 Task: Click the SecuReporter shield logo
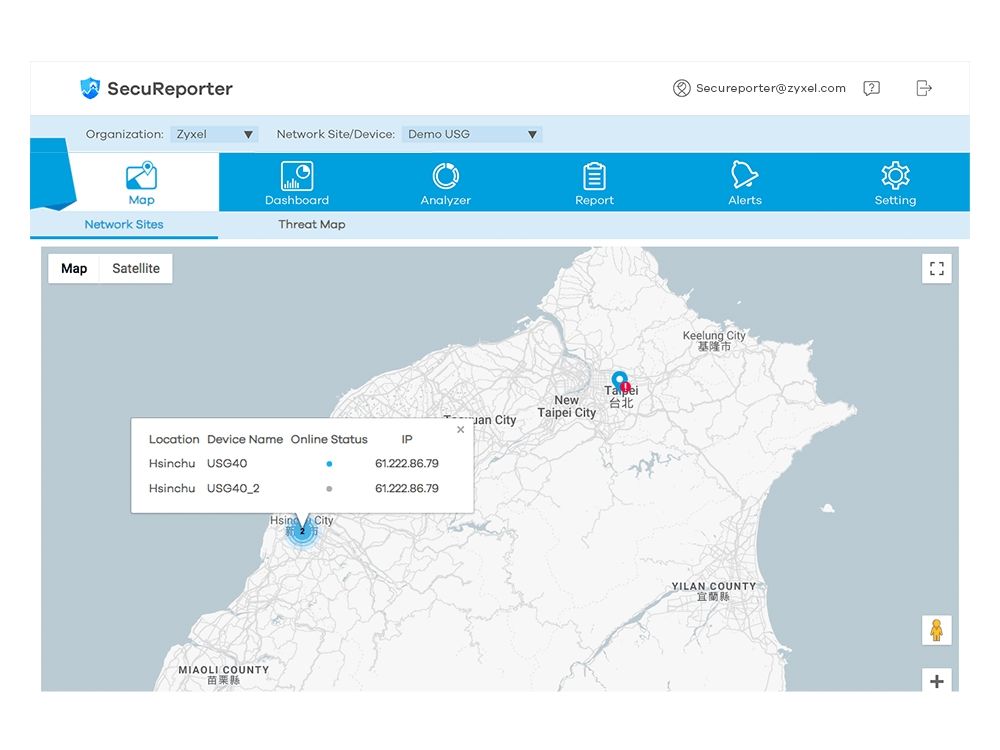pyautogui.click(x=91, y=88)
